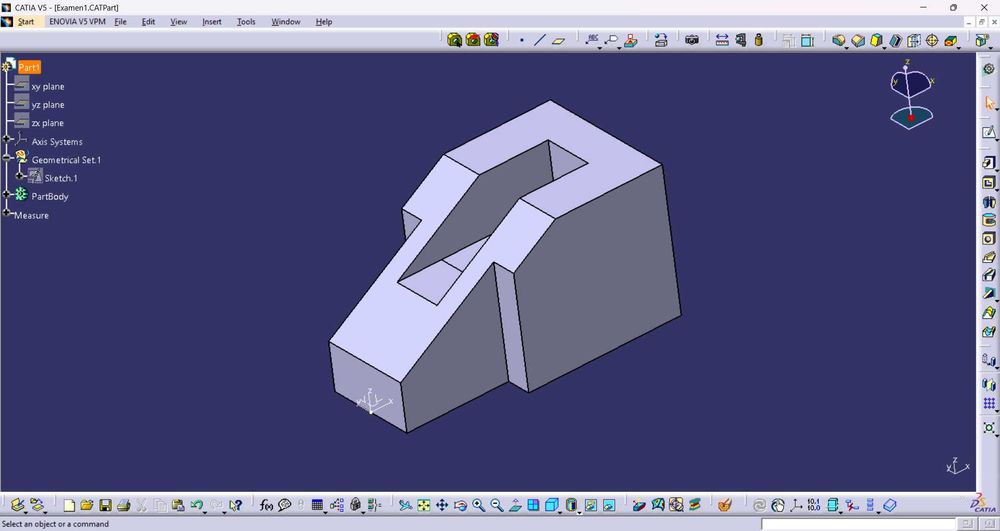1000x531 pixels.
Task: Collapse the Geometrical Set.1 node
Action: 6,157
